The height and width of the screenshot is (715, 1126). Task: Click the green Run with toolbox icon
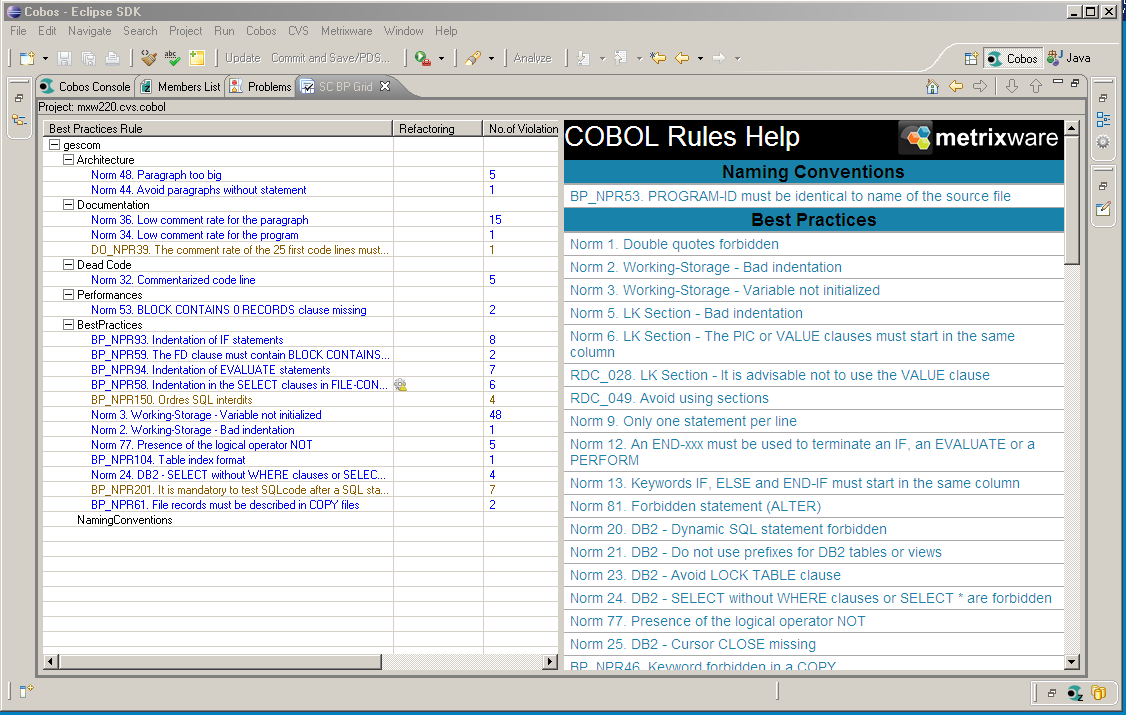423,58
